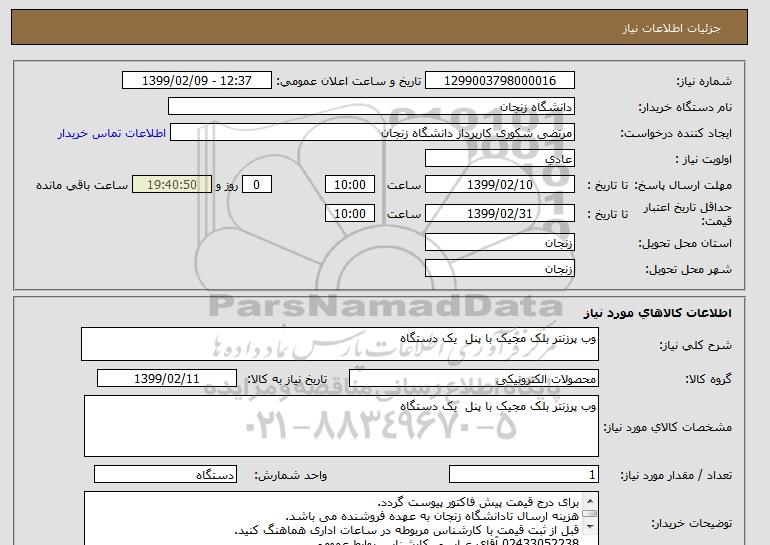Click the goods group field محصولات الکترونیکی
Image resolution: width=770 pixels, height=545 pixels.
pyautogui.click(x=473, y=379)
